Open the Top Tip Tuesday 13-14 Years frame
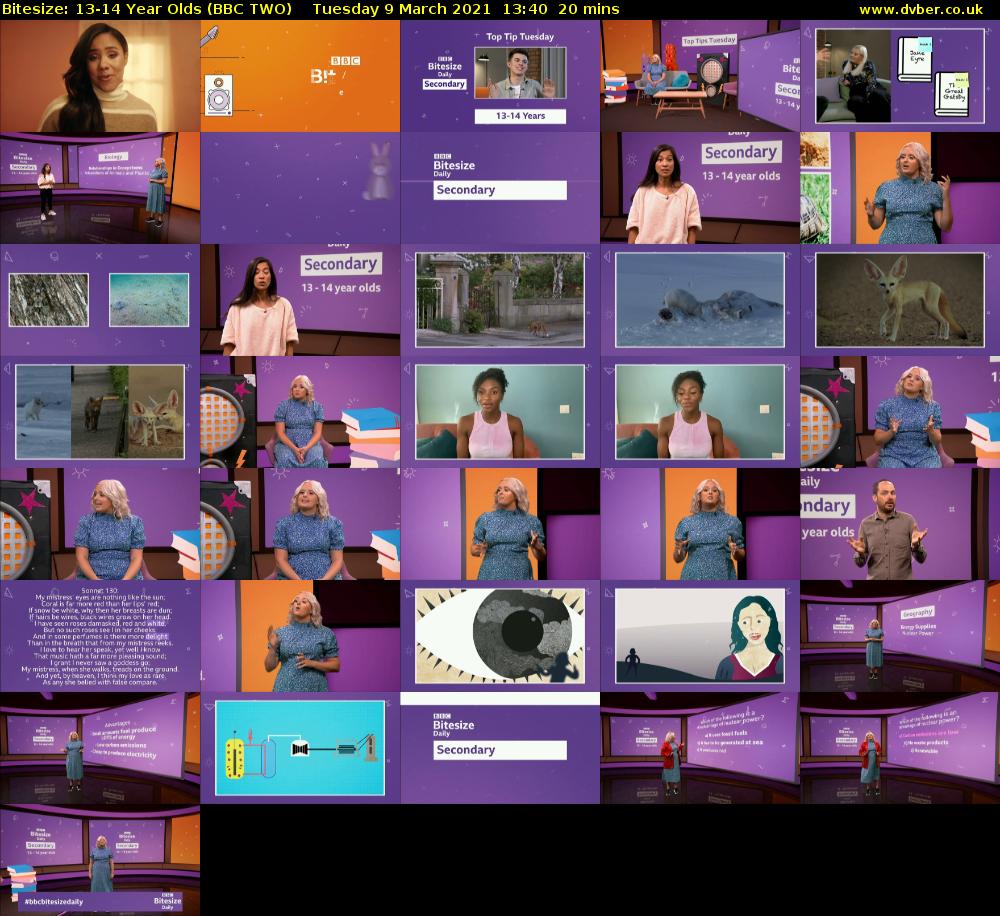 (500, 76)
